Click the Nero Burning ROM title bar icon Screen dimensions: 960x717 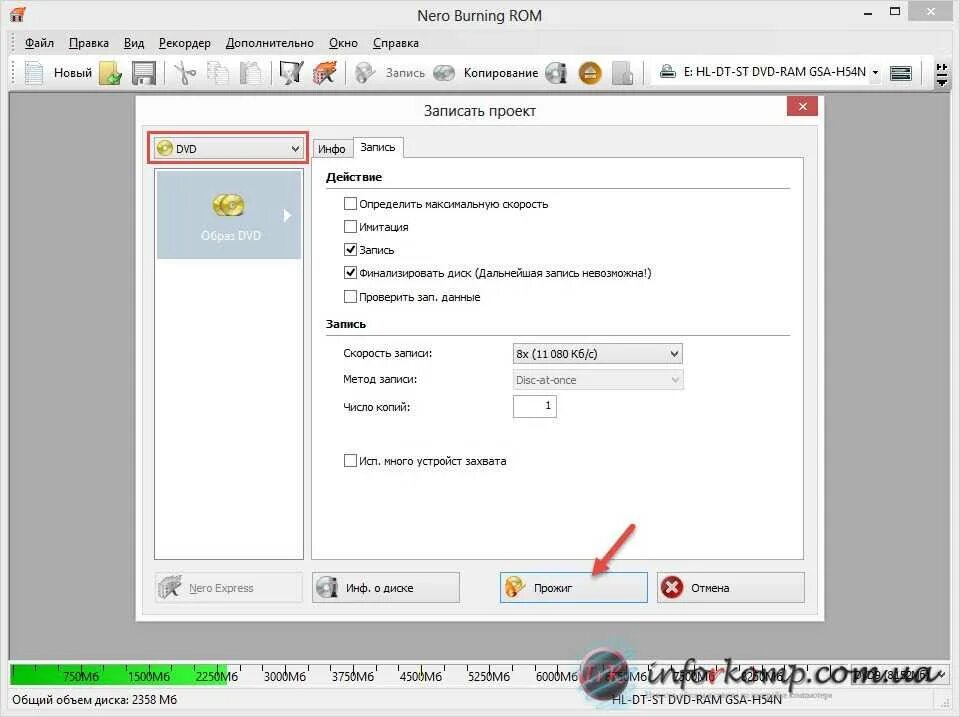[x=18, y=13]
